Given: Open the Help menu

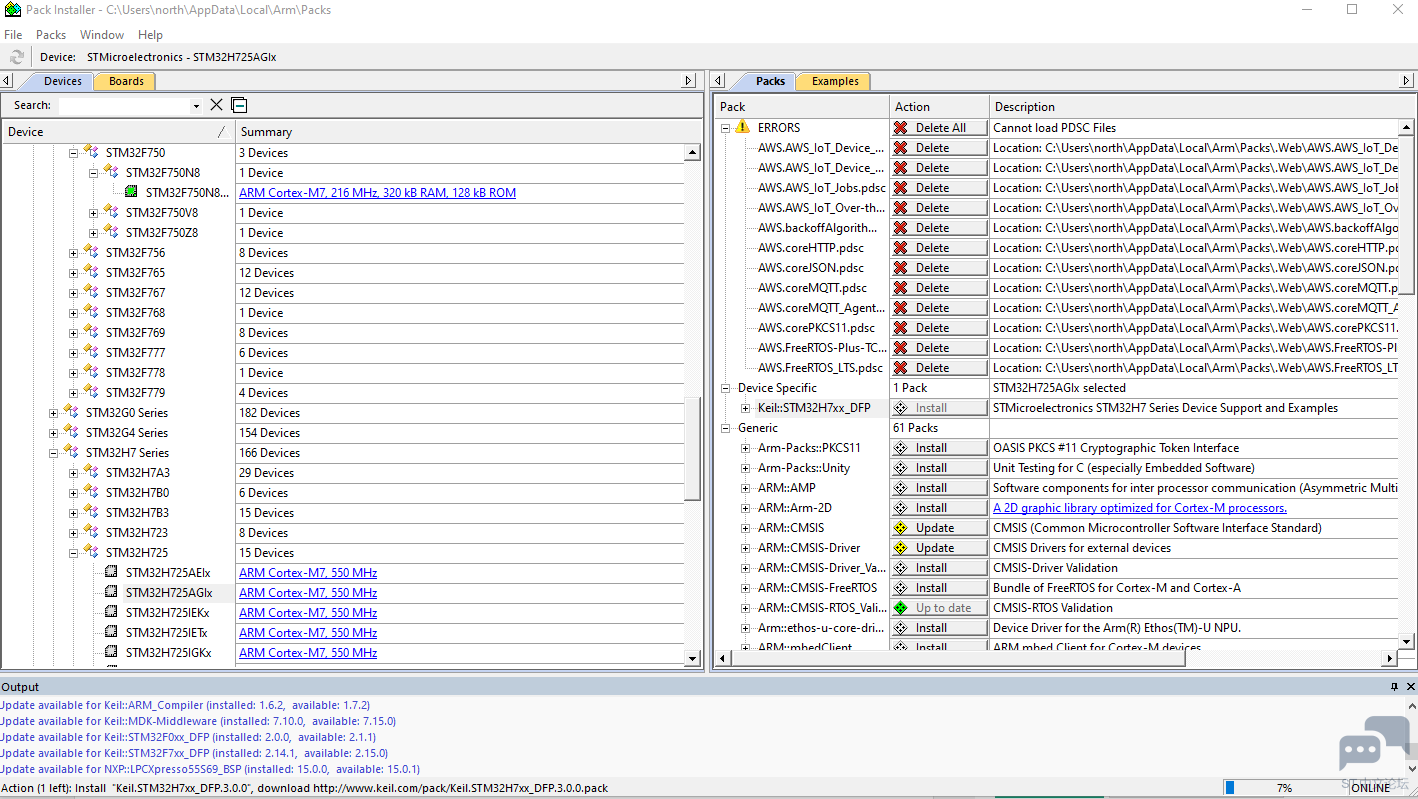Looking at the screenshot, I should (150, 34).
